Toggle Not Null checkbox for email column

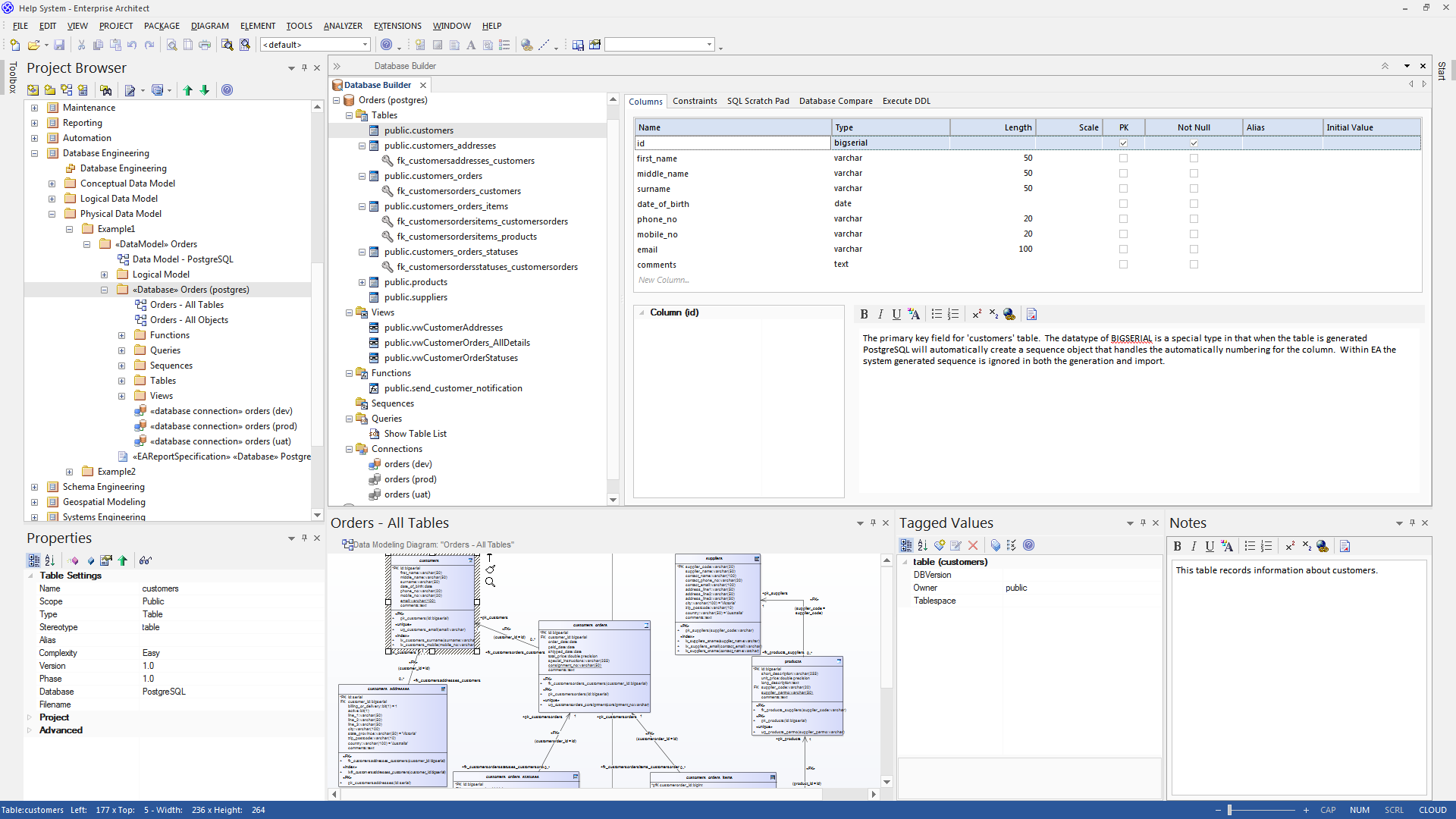(x=1194, y=249)
